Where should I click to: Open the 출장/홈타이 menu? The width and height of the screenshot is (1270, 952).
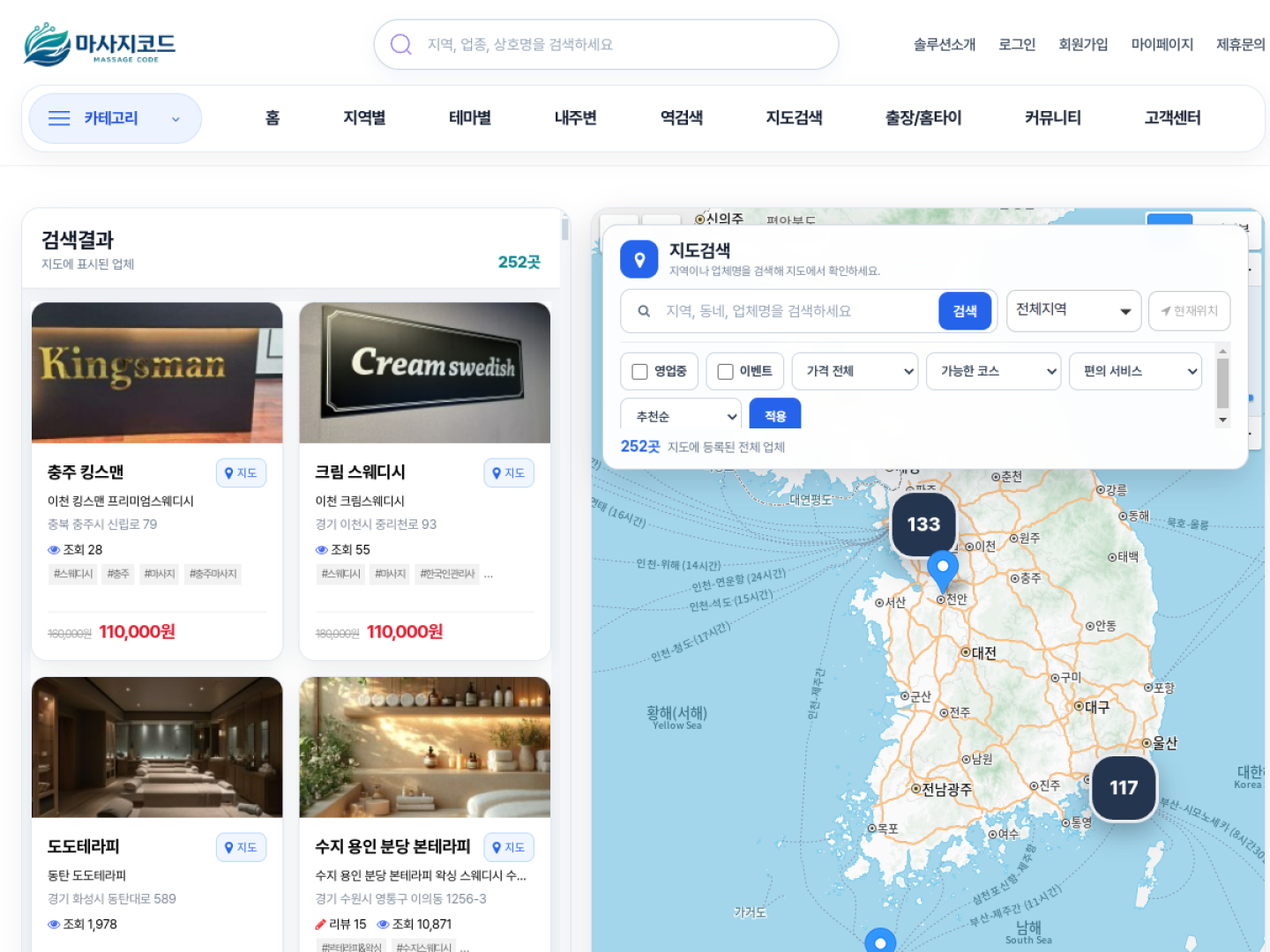(x=923, y=118)
